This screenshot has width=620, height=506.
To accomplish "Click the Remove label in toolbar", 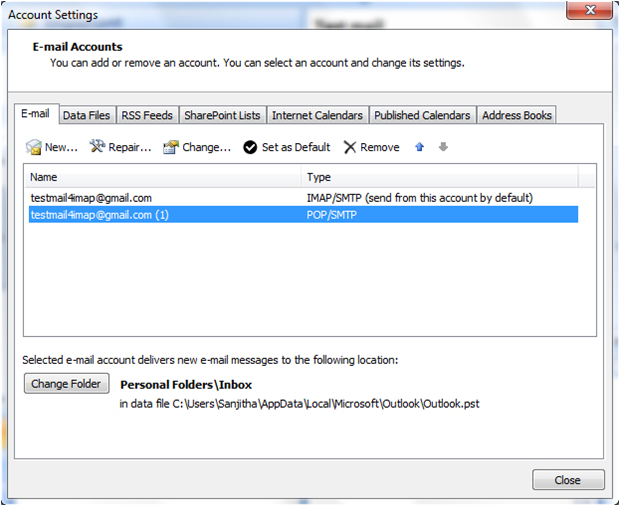I will tap(380, 147).
